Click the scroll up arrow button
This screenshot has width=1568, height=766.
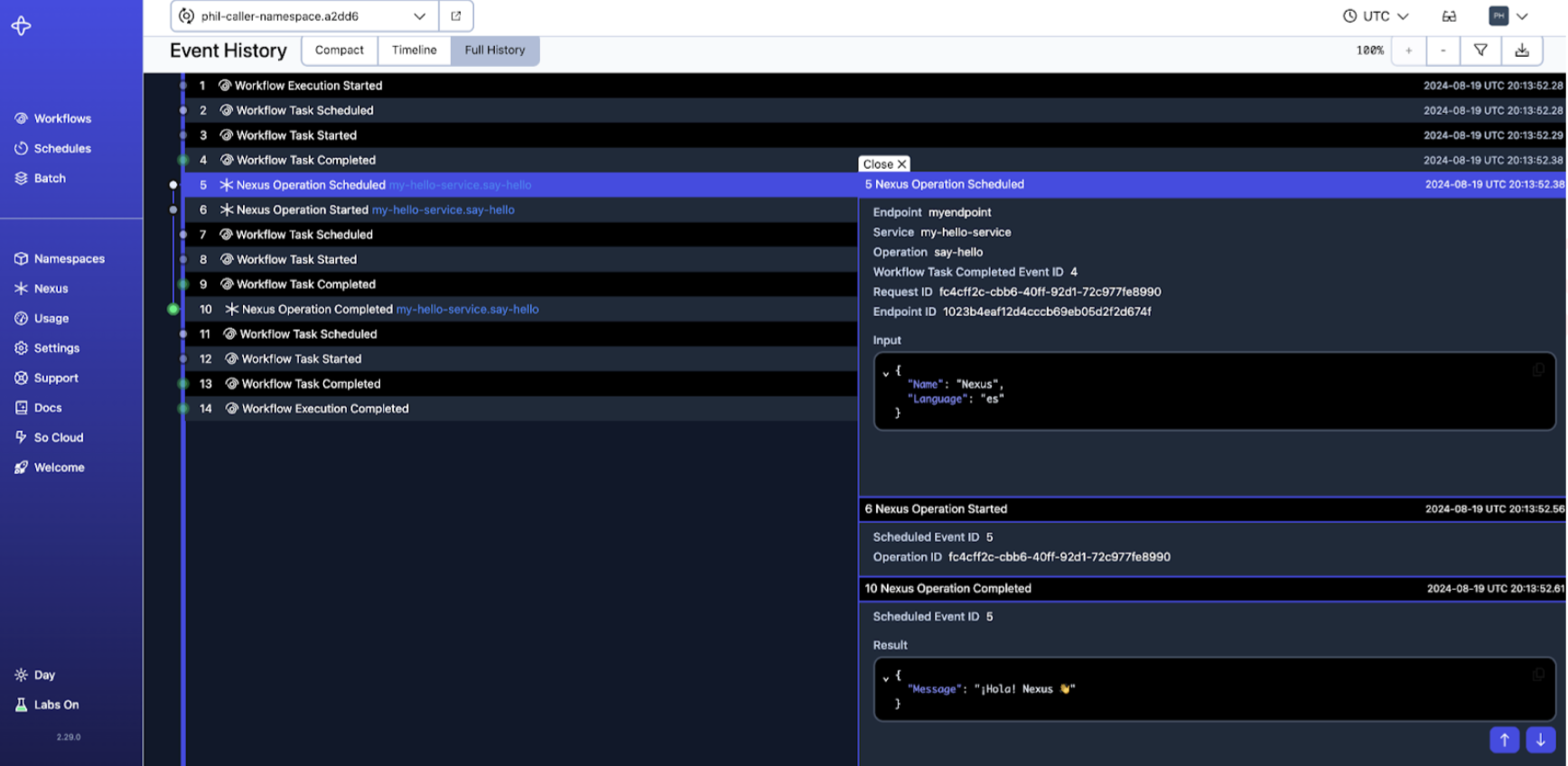pos(1504,740)
